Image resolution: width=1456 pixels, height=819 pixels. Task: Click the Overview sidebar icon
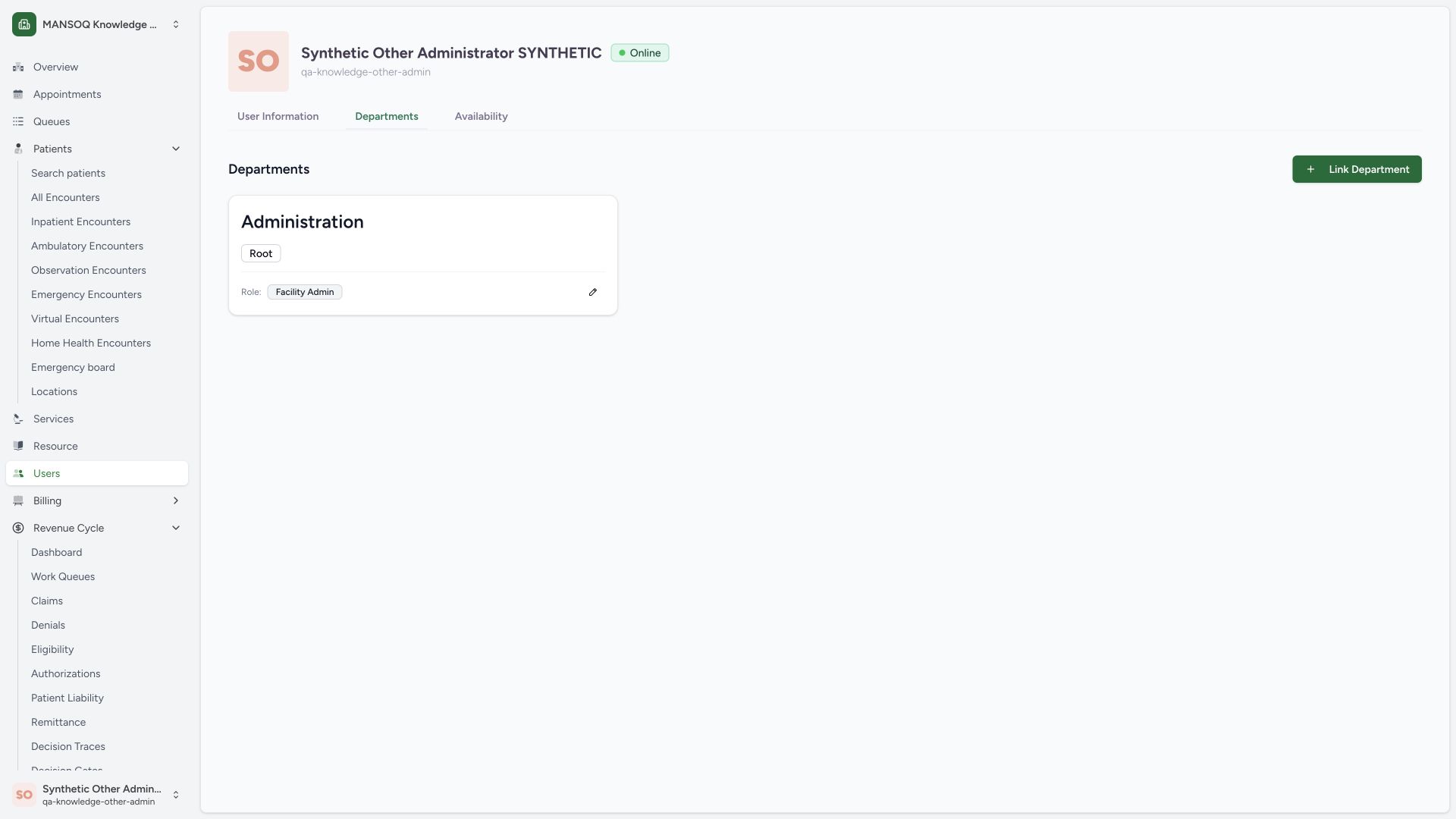coord(18,67)
